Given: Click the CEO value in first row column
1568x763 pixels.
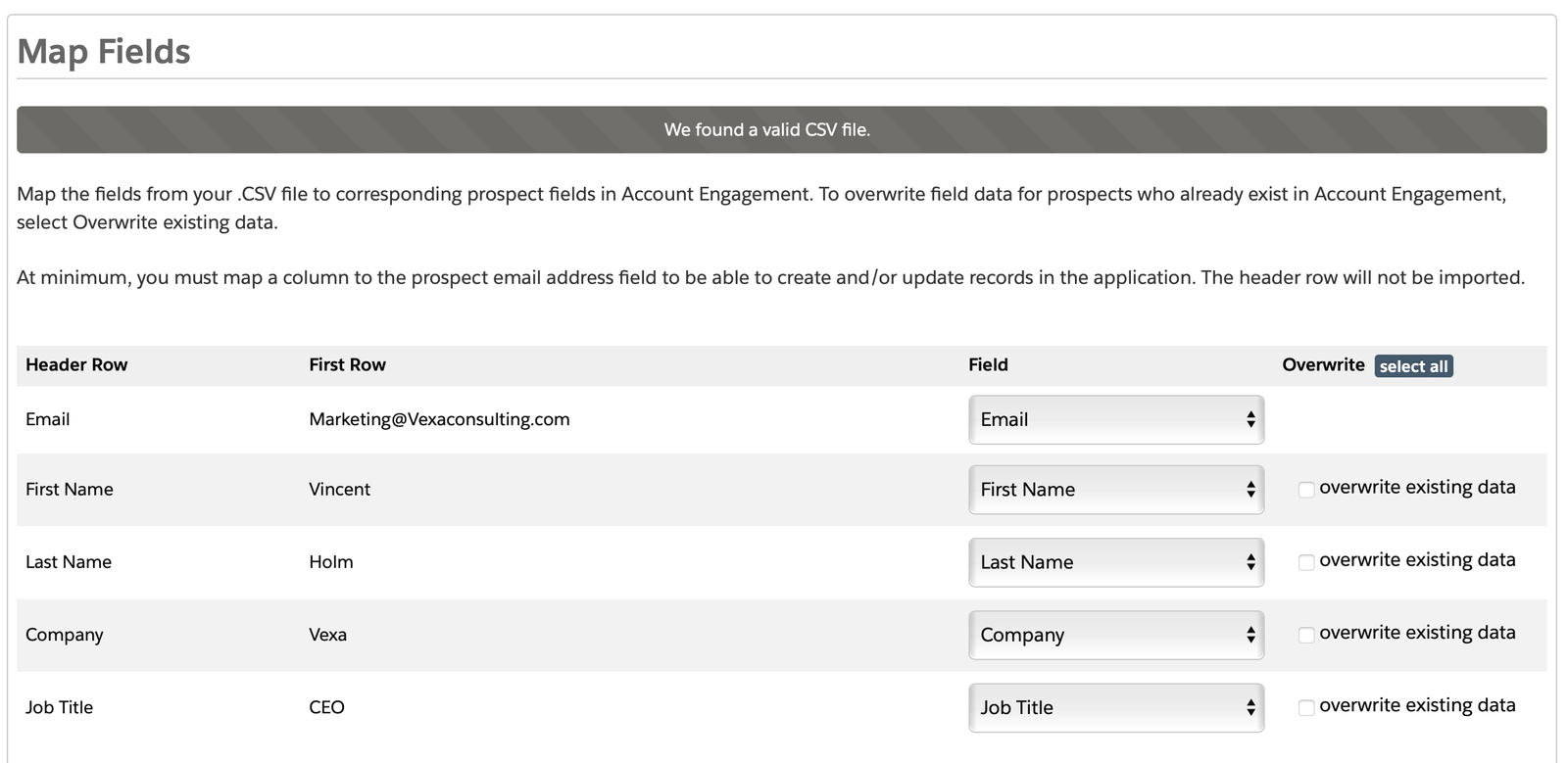Looking at the screenshot, I should pyautogui.click(x=326, y=707).
